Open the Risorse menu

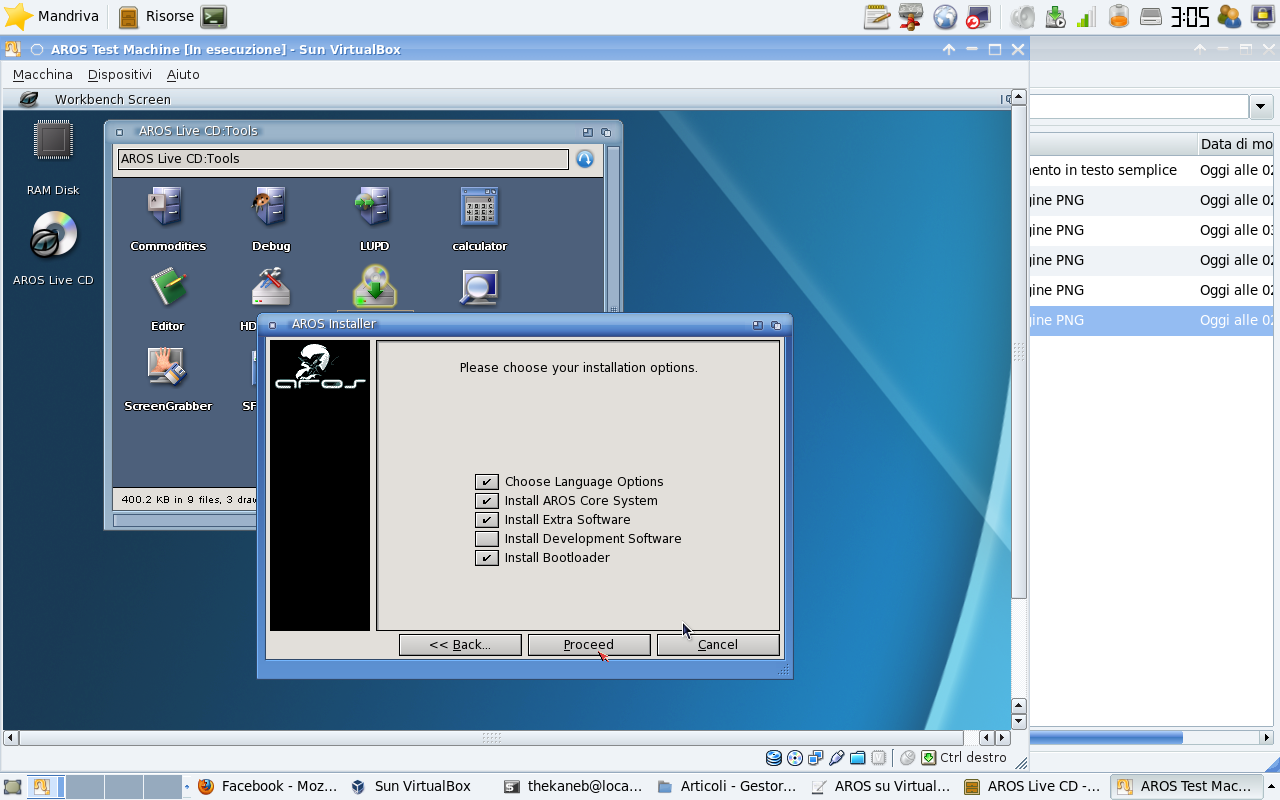(x=156, y=16)
